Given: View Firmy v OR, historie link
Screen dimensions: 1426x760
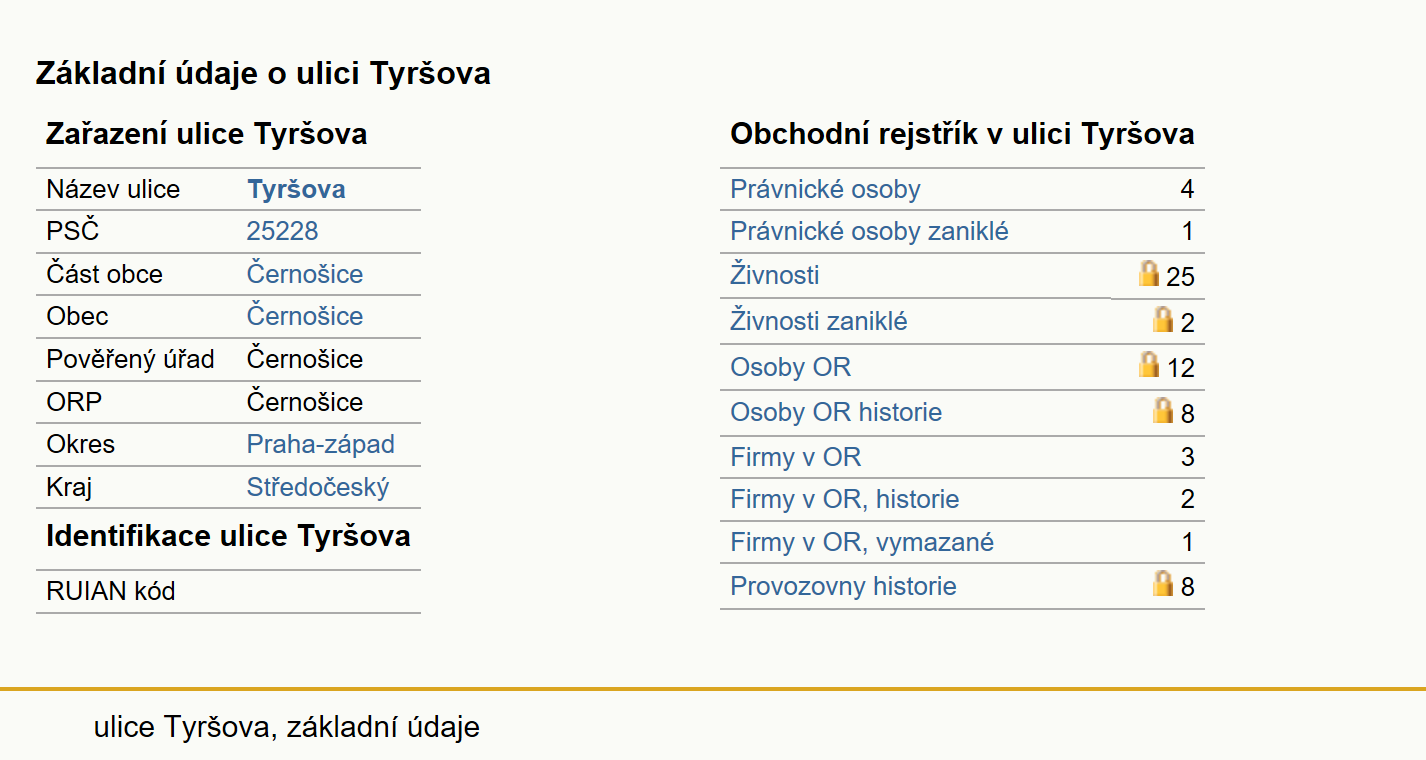Looking at the screenshot, I should pyautogui.click(x=845, y=500).
